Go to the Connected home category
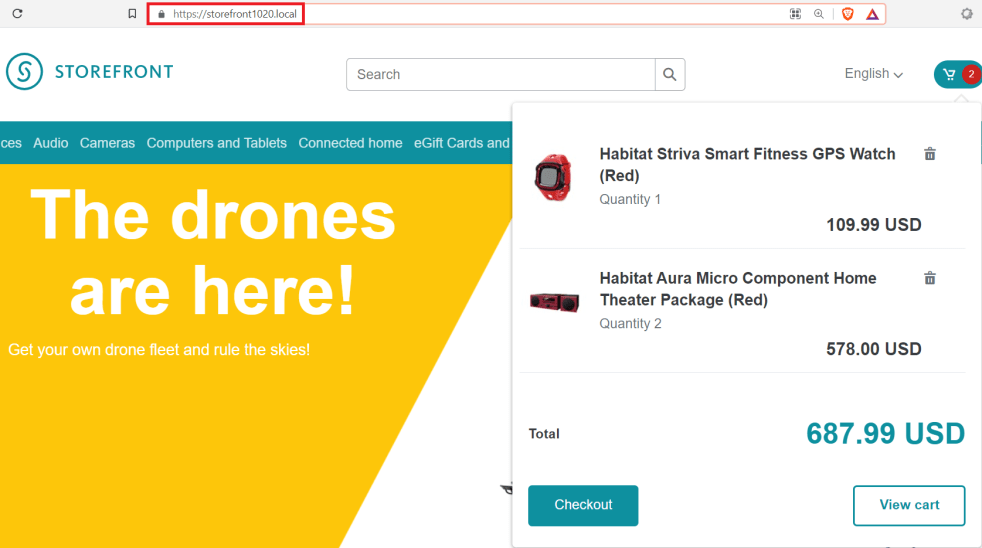 coord(350,143)
